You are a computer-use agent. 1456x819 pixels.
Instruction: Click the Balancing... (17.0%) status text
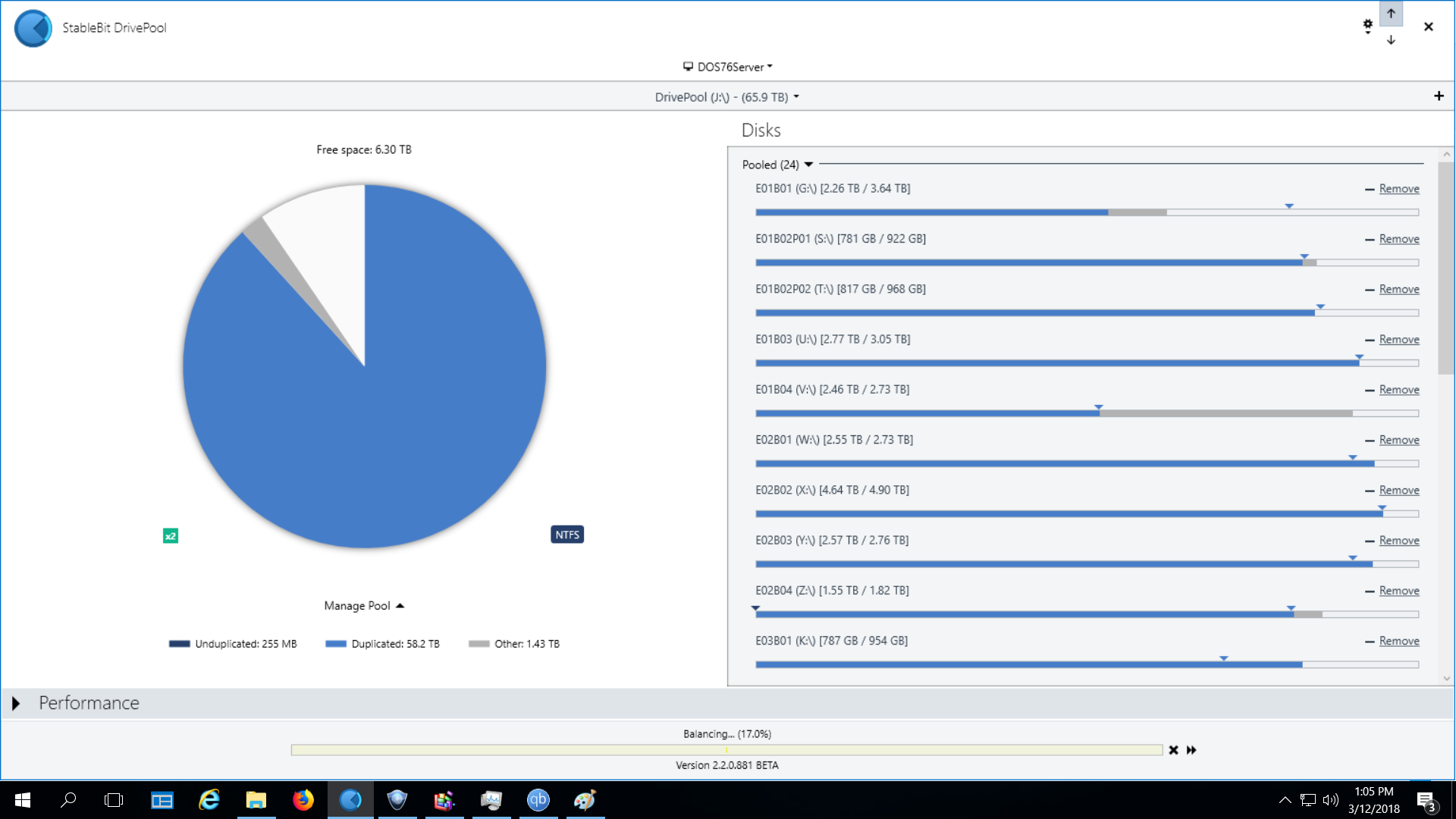pyautogui.click(x=727, y=734)
